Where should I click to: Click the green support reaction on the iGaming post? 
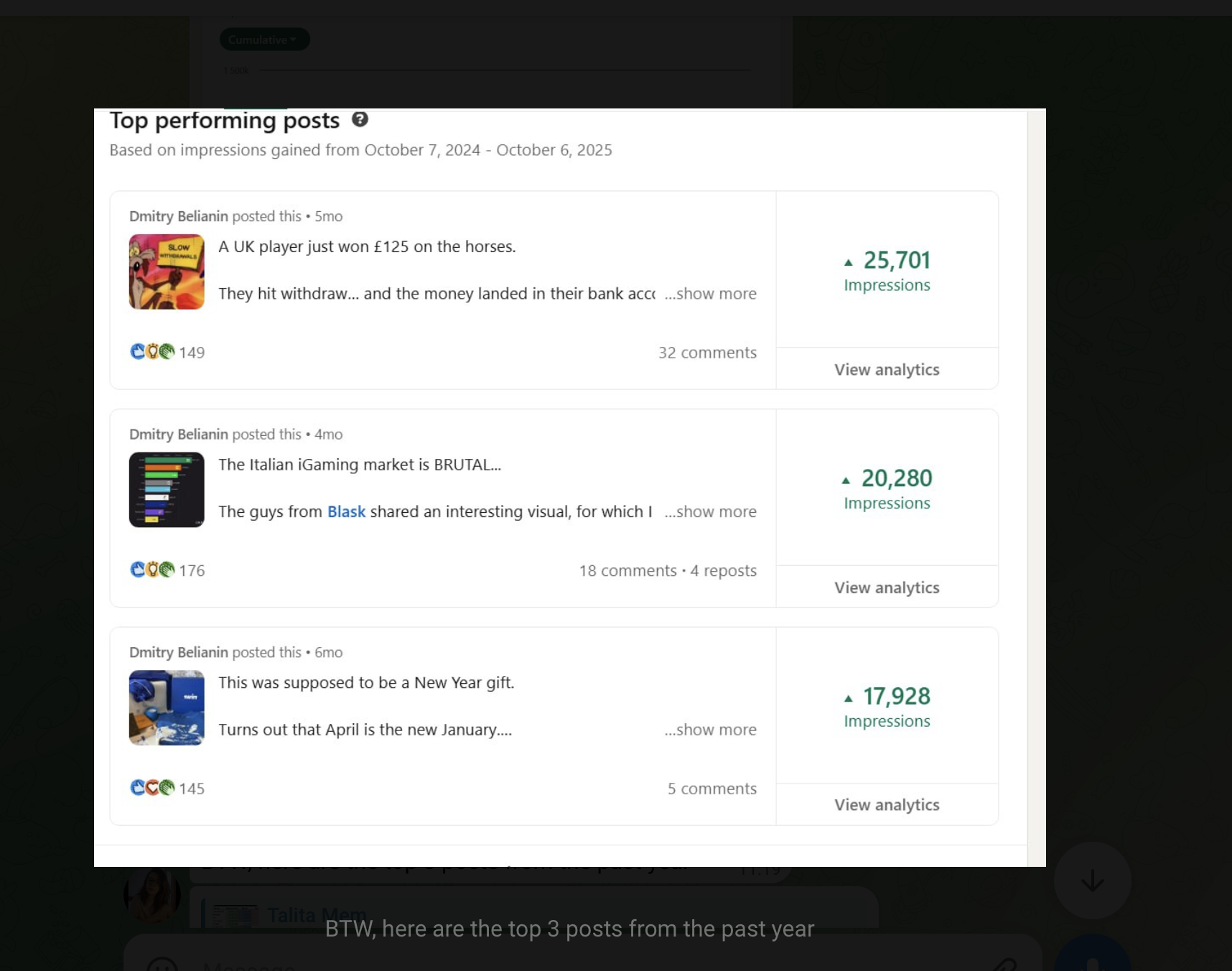click(x=167, y=570)
